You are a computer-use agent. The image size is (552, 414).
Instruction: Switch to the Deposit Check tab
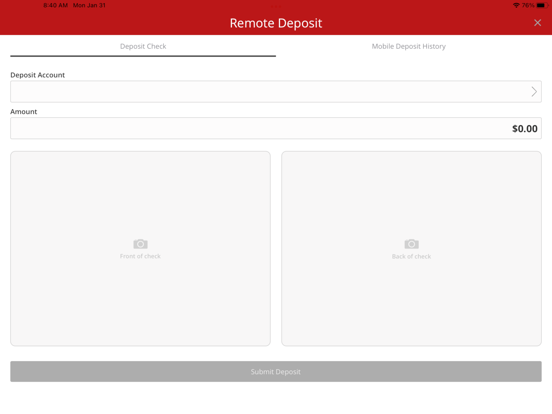pos(143,46)
